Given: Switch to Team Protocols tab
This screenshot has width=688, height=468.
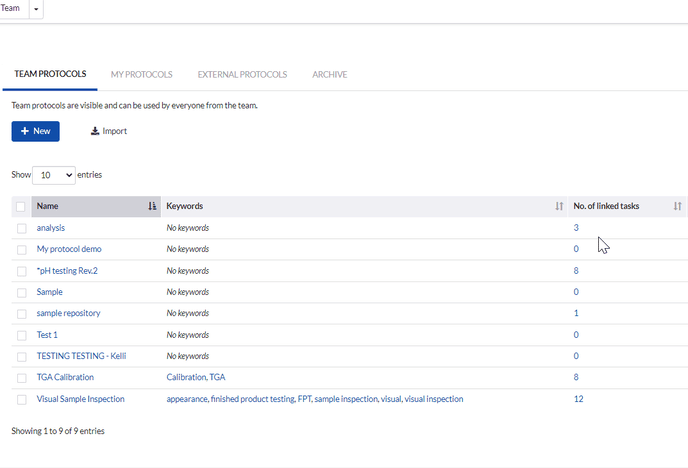Looking at the screenshot, I should (x=50, y=74).
